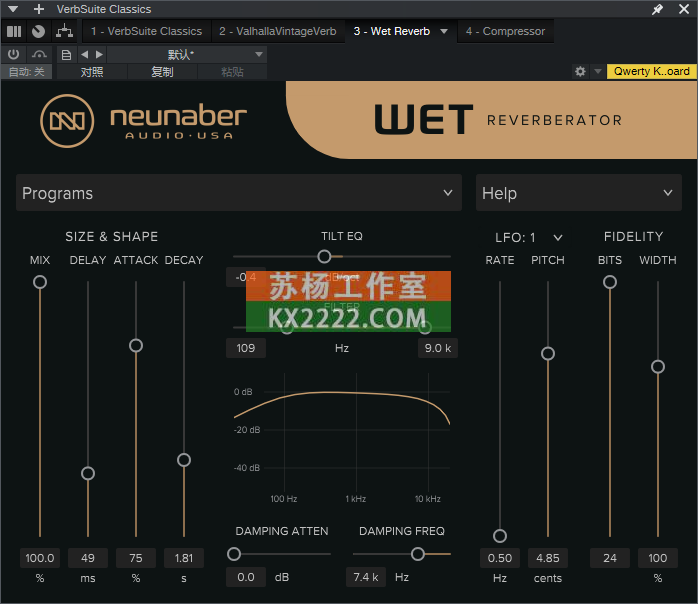Viewport: 698px width, 604px height.
Task: Go to the previous preset with left arrow
Action: [85, 55]
